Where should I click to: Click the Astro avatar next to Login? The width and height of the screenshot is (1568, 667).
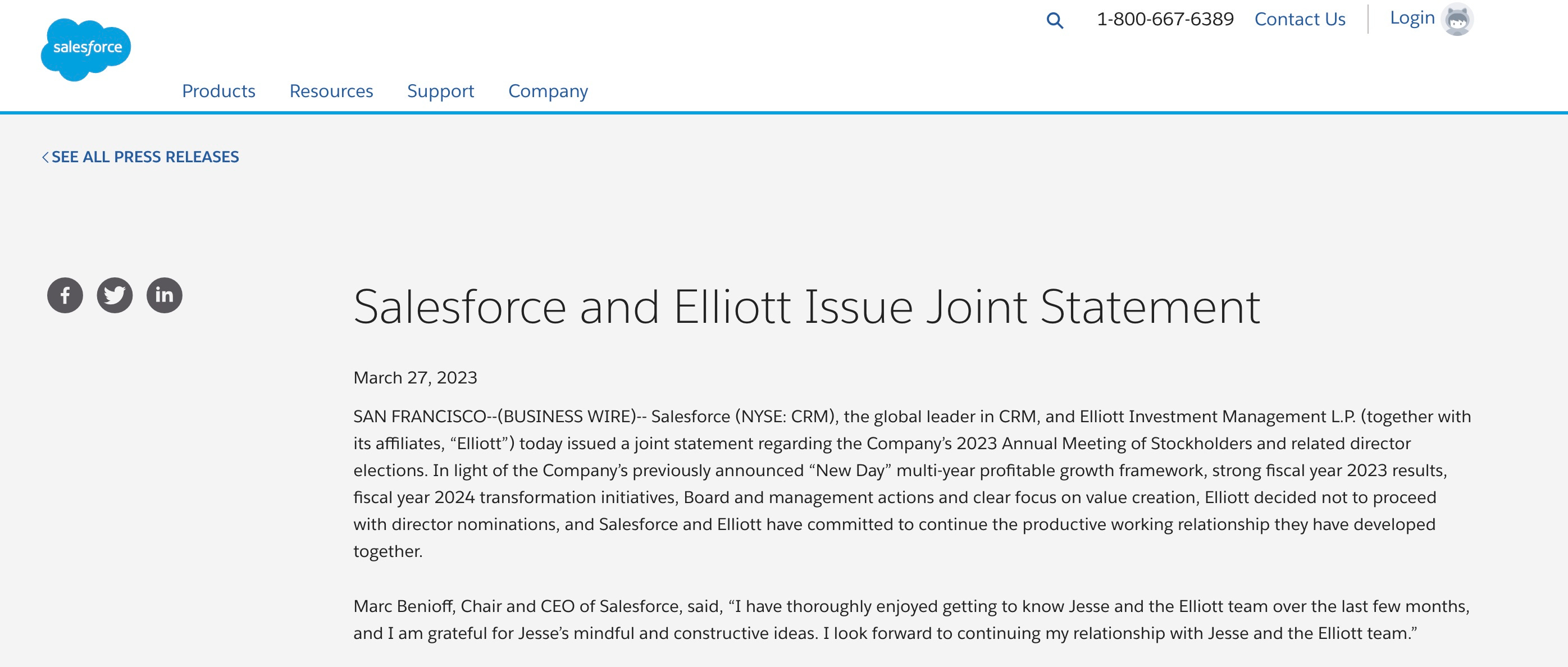point(1457,20)
